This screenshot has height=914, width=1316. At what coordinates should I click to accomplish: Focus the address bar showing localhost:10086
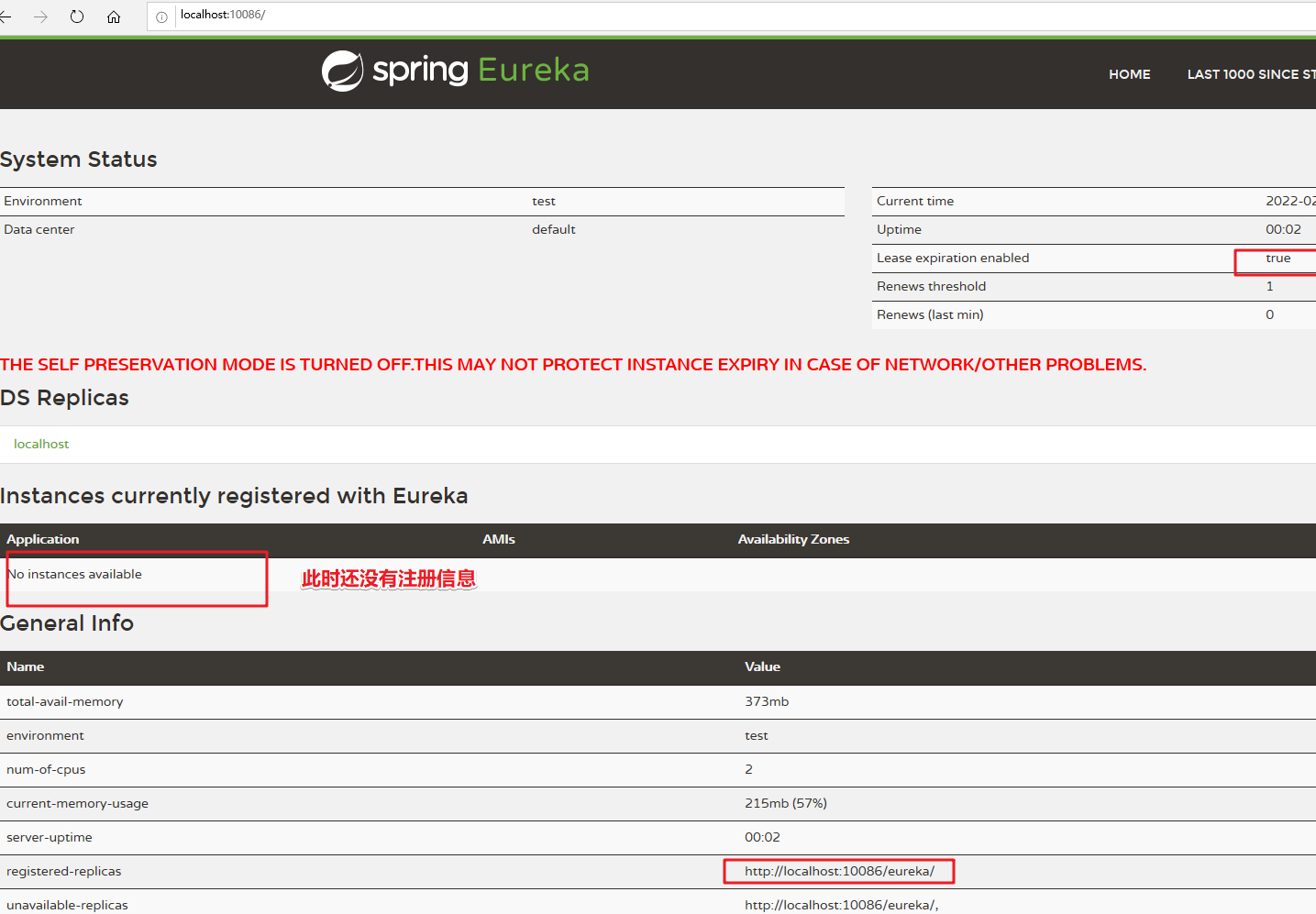(x=734, y=16)
